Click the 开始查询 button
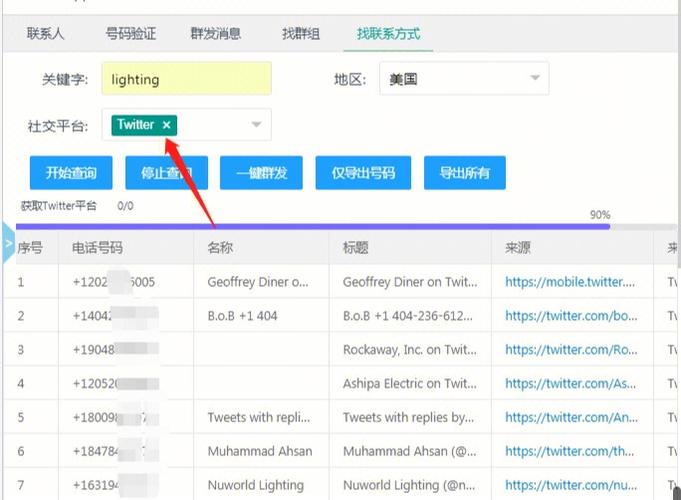This screenshot has height=500, width=681. 71,173
